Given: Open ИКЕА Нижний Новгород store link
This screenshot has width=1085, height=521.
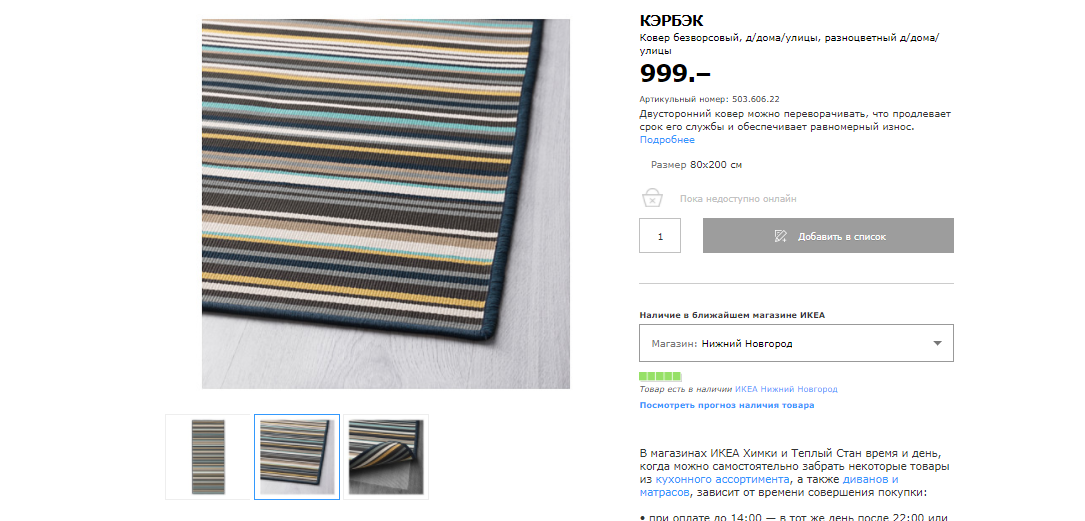Looking at the screenshot, I should point(786,390).
